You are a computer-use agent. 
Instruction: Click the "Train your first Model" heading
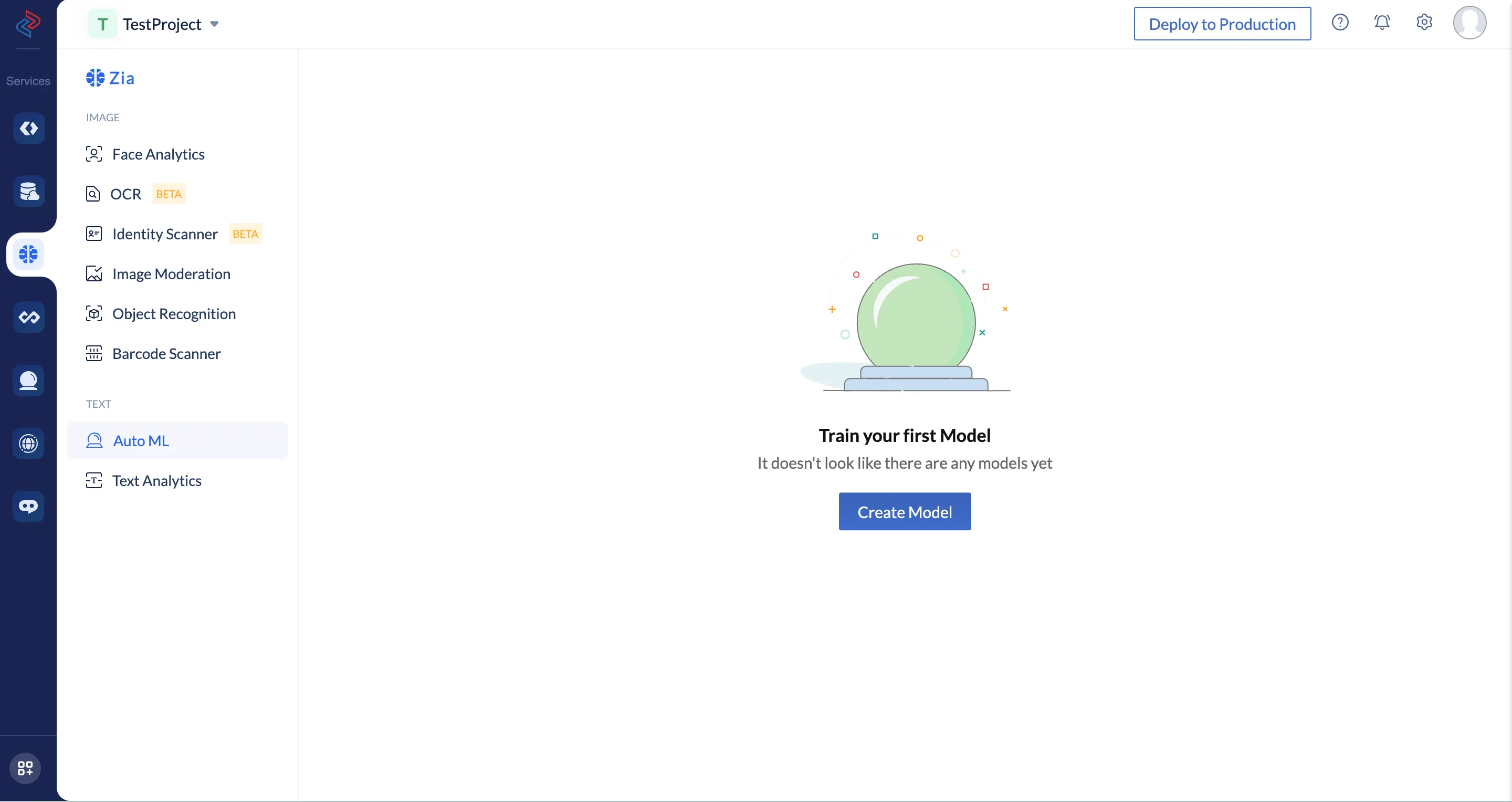905,435
